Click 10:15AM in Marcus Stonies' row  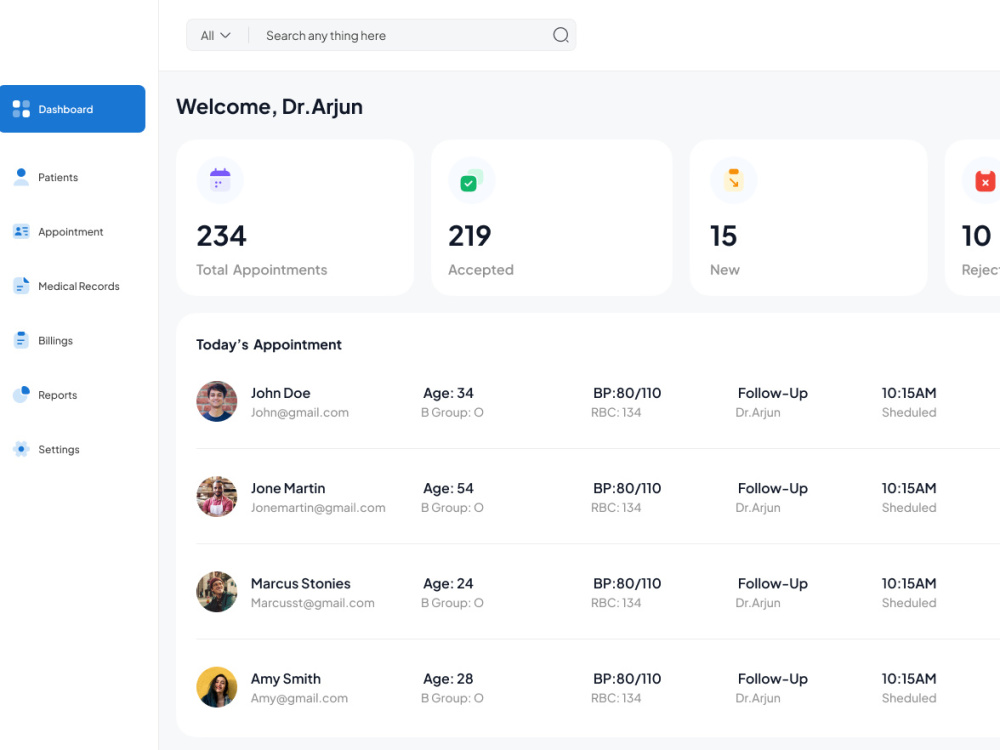click(909, 583)
